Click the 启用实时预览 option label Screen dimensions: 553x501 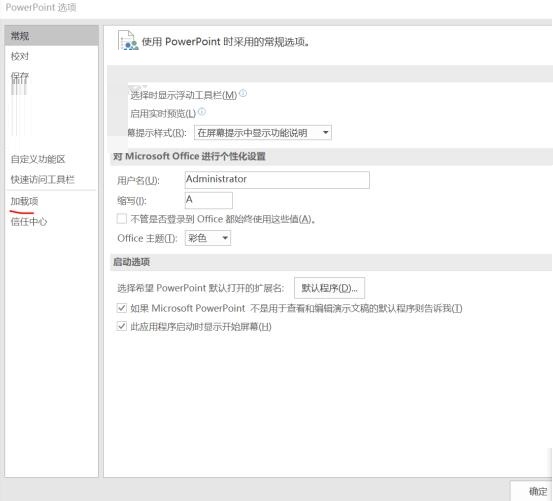click(x=163, y=114)
